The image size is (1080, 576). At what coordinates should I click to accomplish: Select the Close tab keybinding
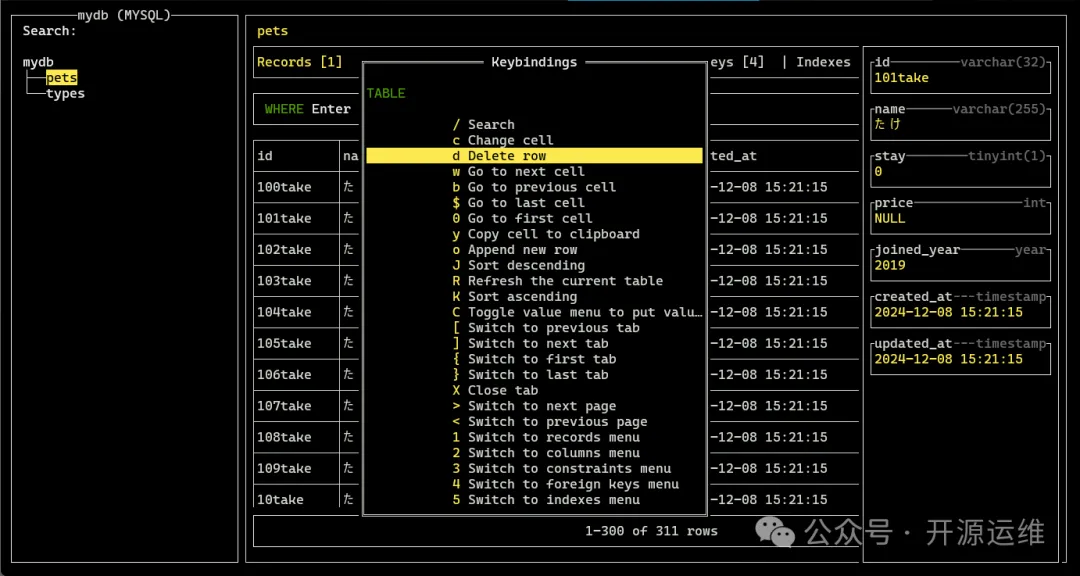pyautogui.click(x=502, y=390)
